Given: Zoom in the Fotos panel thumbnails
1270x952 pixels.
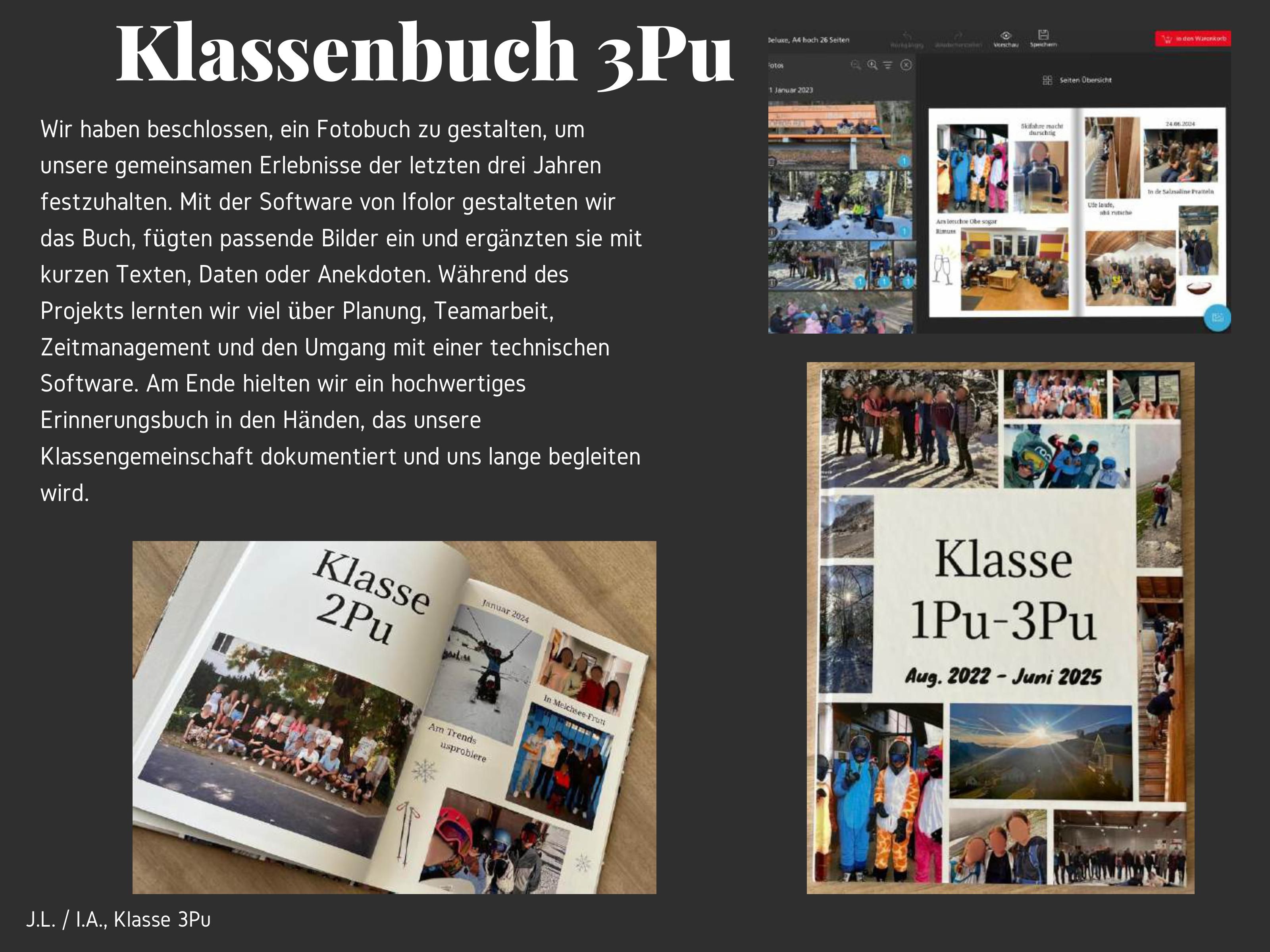Looking at the screenshot, I should [872, 65].
